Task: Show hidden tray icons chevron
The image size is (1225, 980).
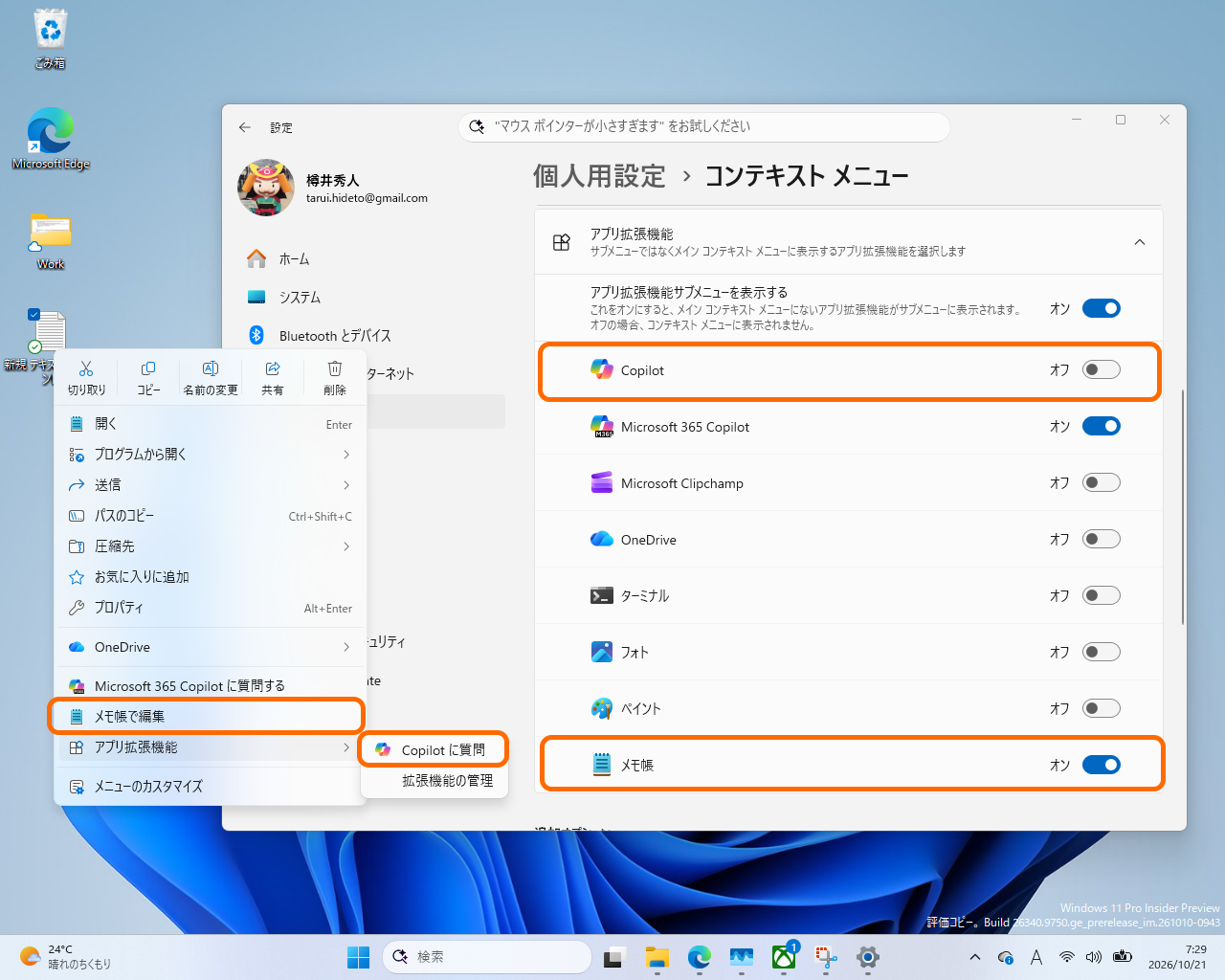Action: click(975, 957)
